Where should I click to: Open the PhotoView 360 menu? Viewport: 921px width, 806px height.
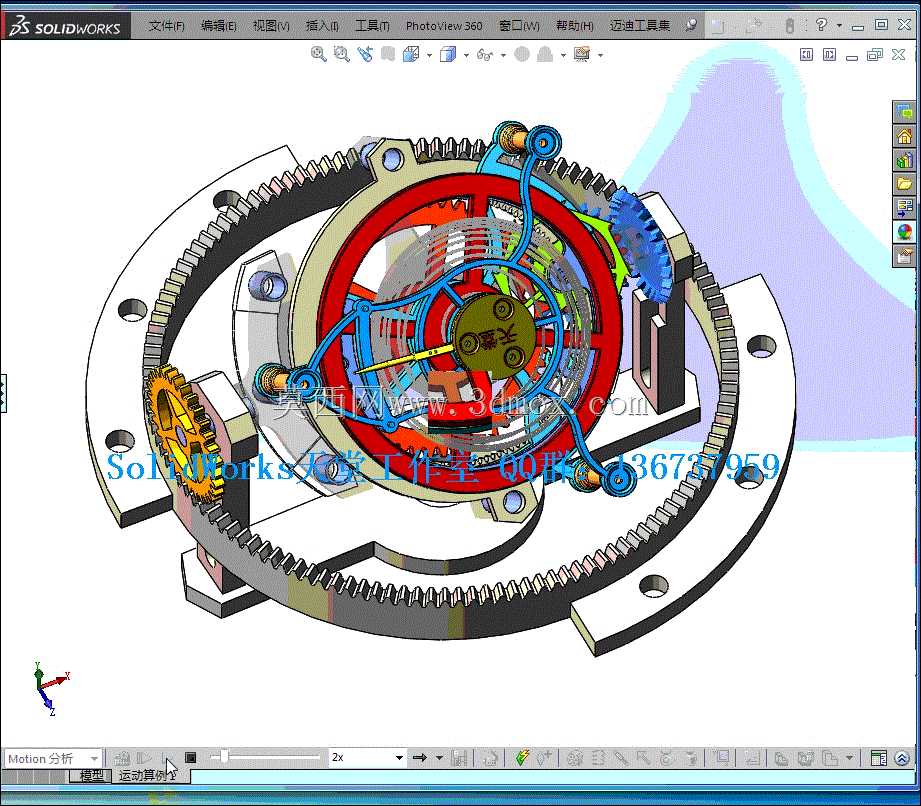tap(443, 26)
